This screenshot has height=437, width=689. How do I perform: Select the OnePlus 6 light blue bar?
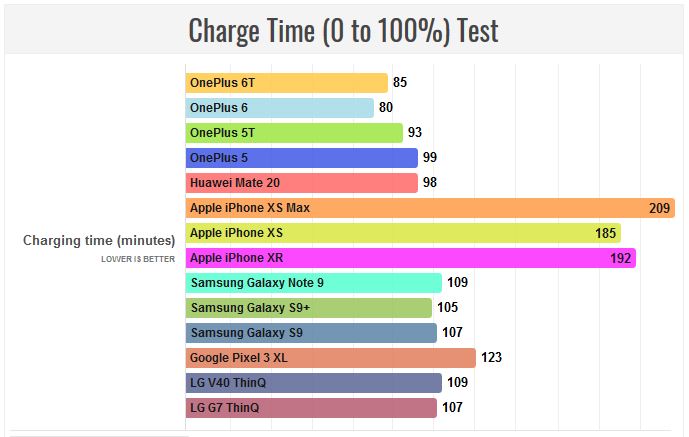279,108
